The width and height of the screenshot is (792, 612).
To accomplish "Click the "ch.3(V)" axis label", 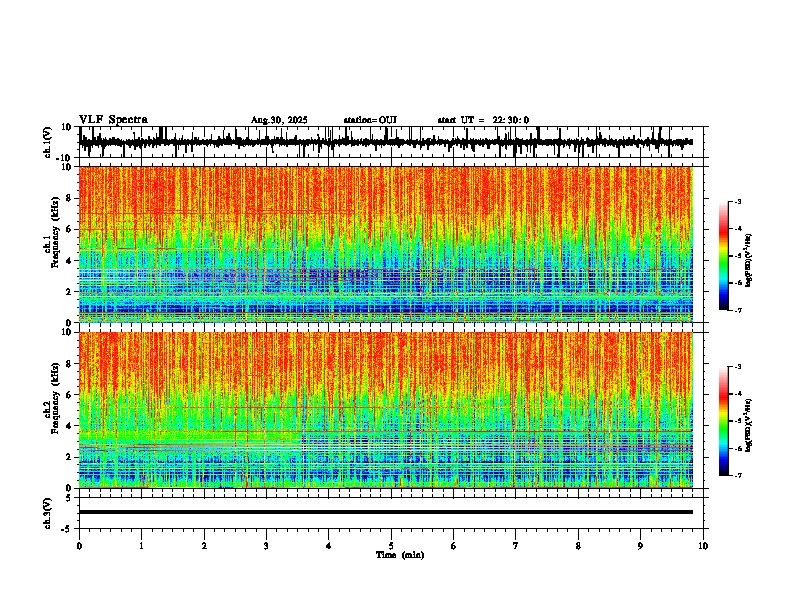I will (48, 513).
